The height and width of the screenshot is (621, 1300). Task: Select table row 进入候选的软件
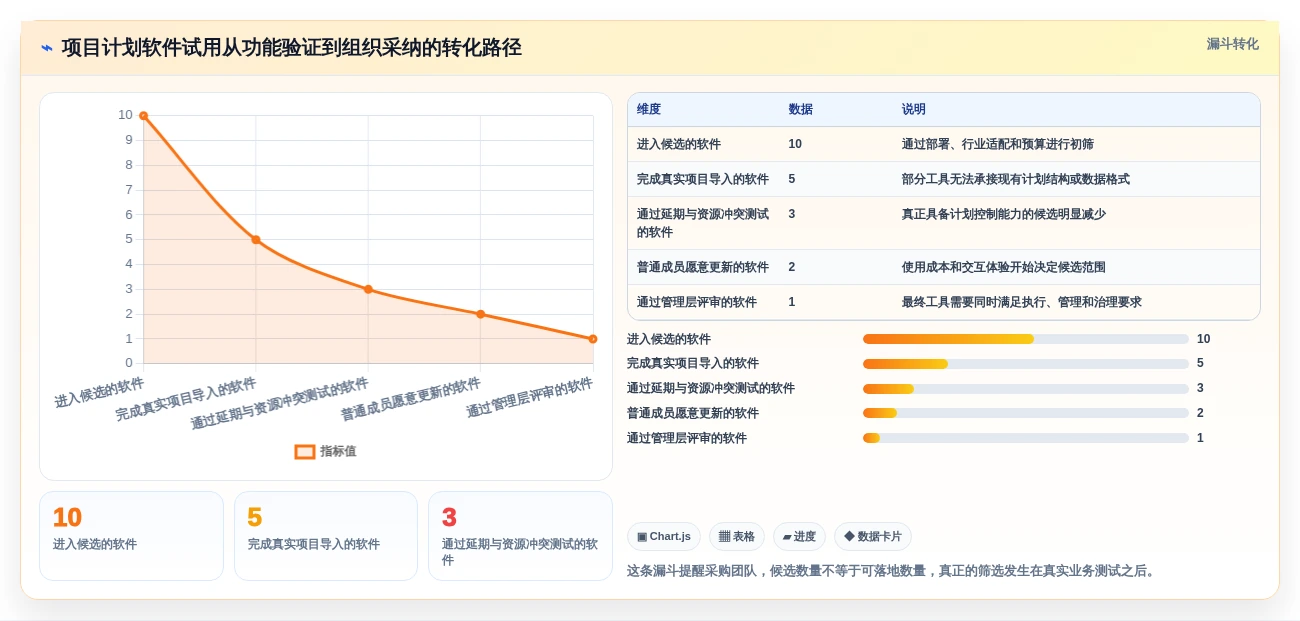click(943, 144)
